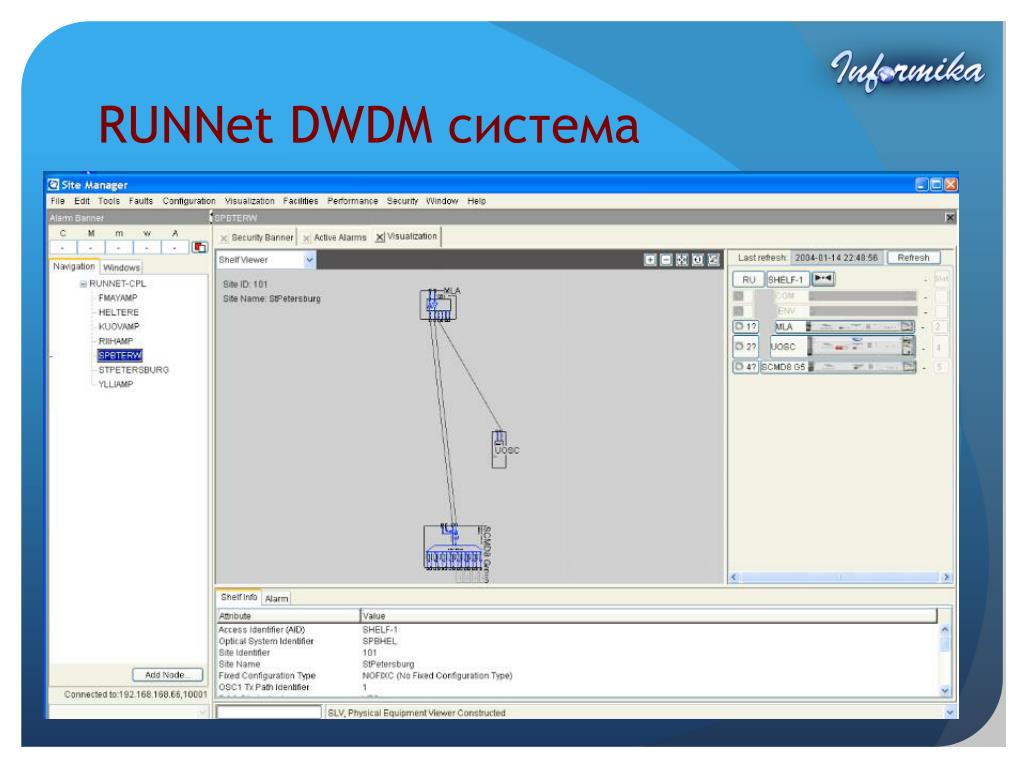Select HELTERE in navigation tree
The height and width of the screenshot is (768, 1024).
pos(118,312)
